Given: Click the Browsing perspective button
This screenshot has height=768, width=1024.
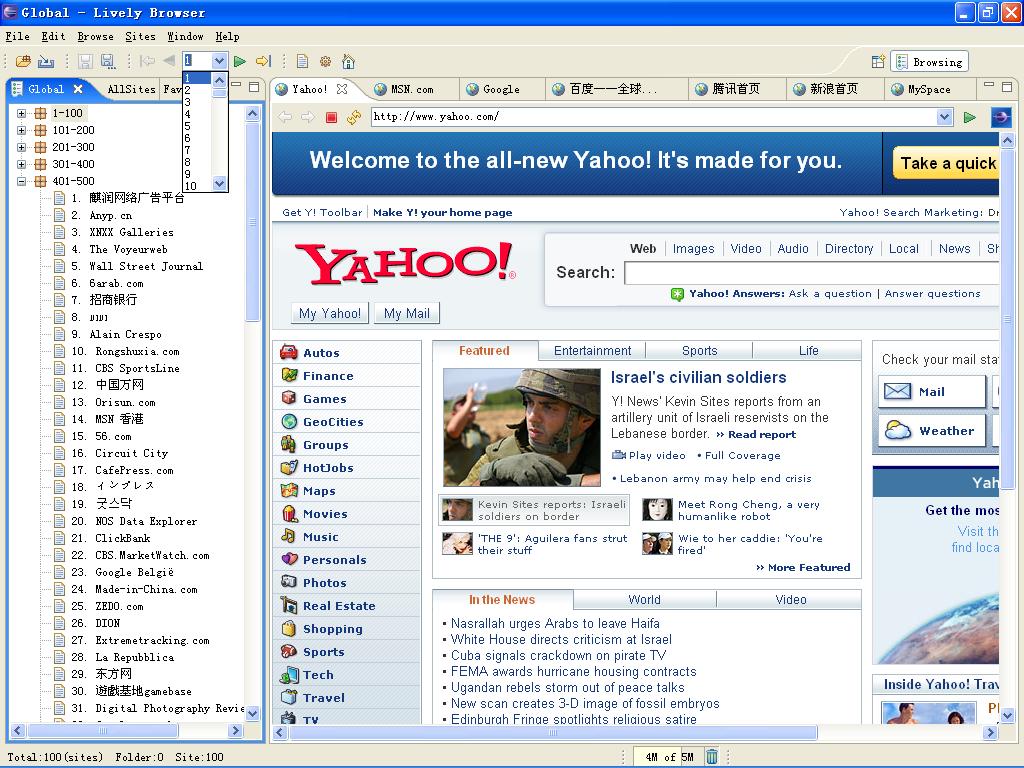Looking at the screenshot, I should pyautogui.click(x=930, y=62).
